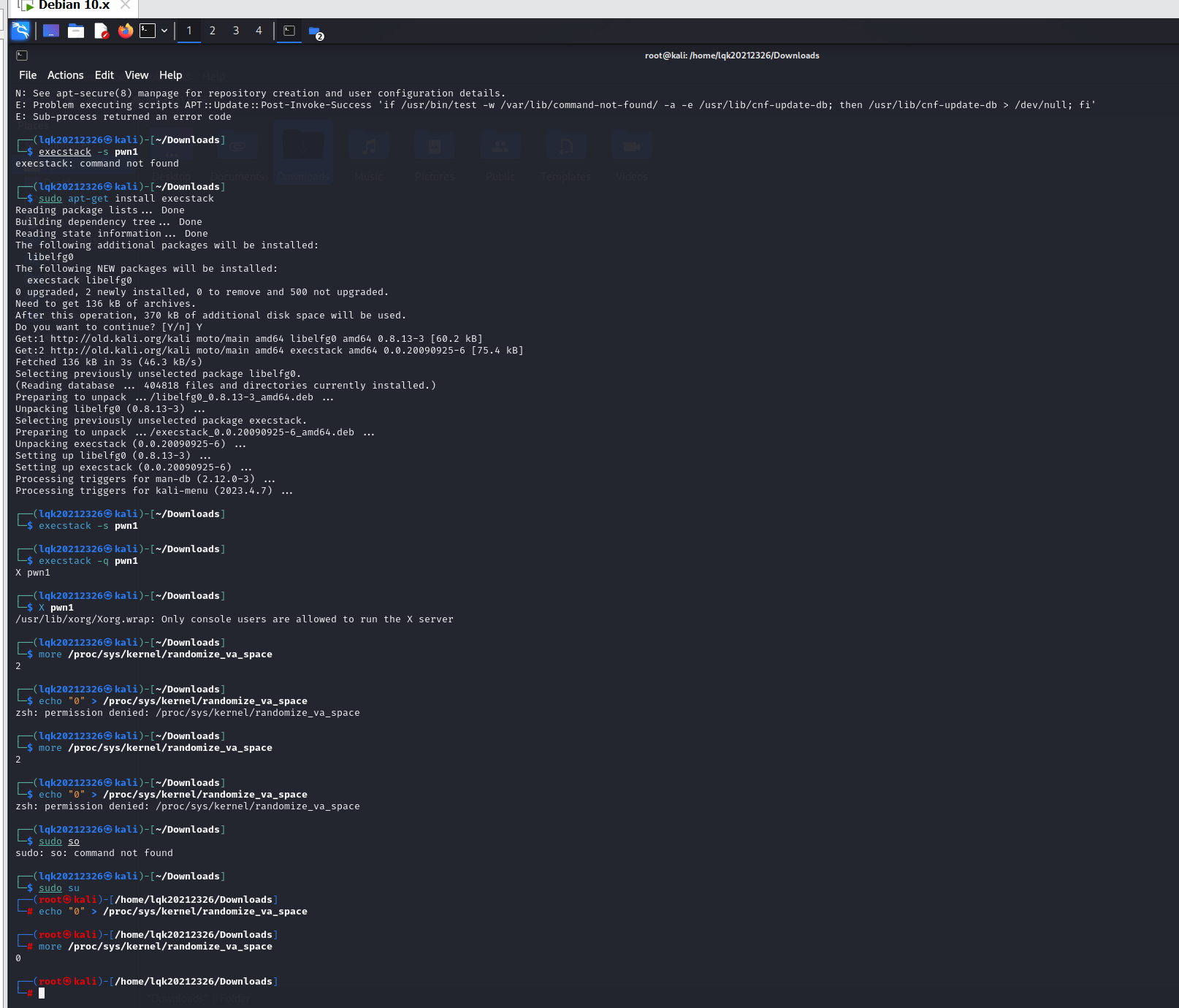
Task: Click 'Do you want to continue? [Y/n] Y'
Action: tap(109, 327)
